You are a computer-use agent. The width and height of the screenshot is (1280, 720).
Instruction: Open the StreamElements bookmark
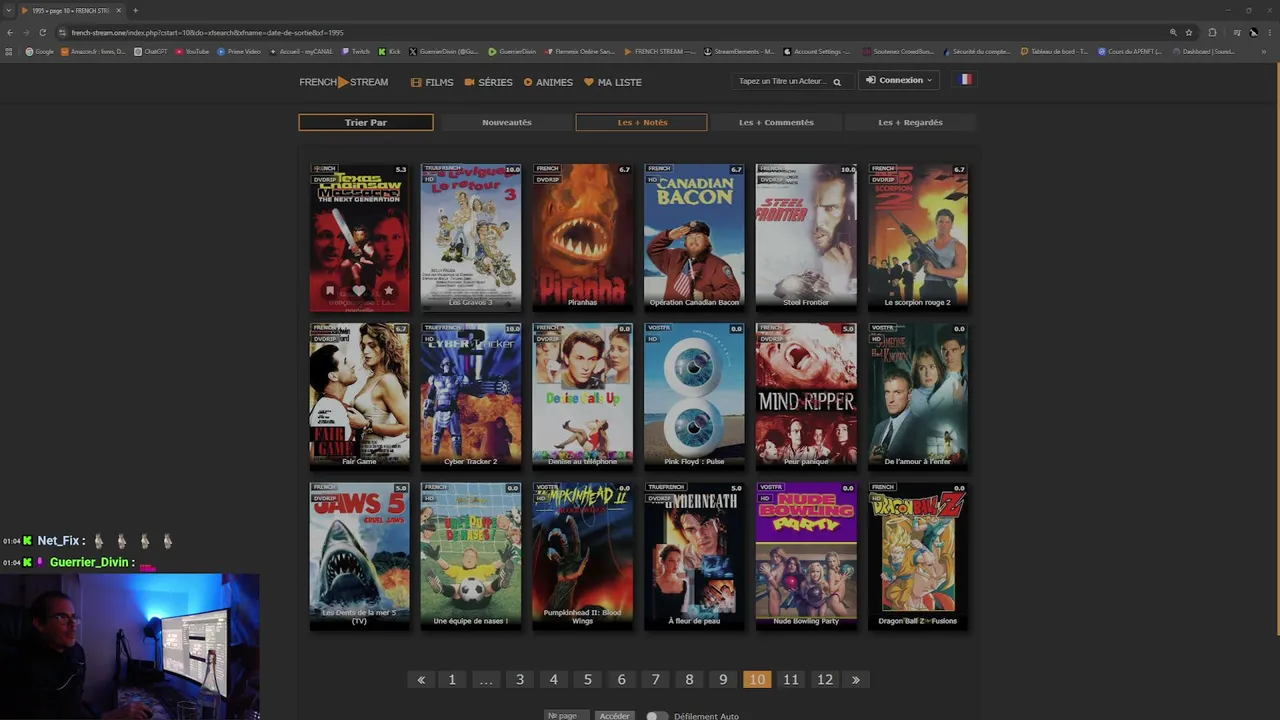[739, 51]
